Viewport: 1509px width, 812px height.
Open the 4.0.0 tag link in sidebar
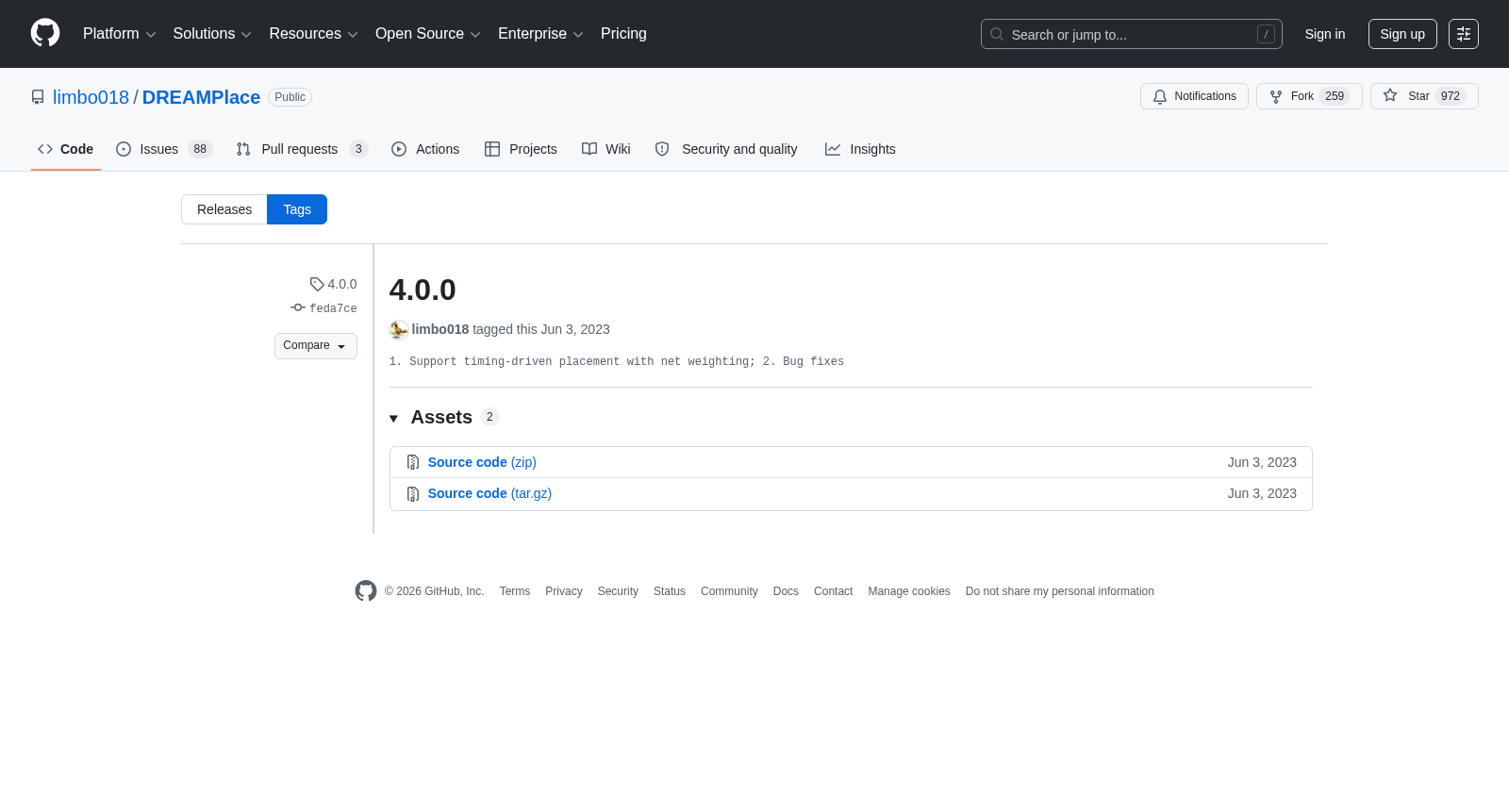334,284
